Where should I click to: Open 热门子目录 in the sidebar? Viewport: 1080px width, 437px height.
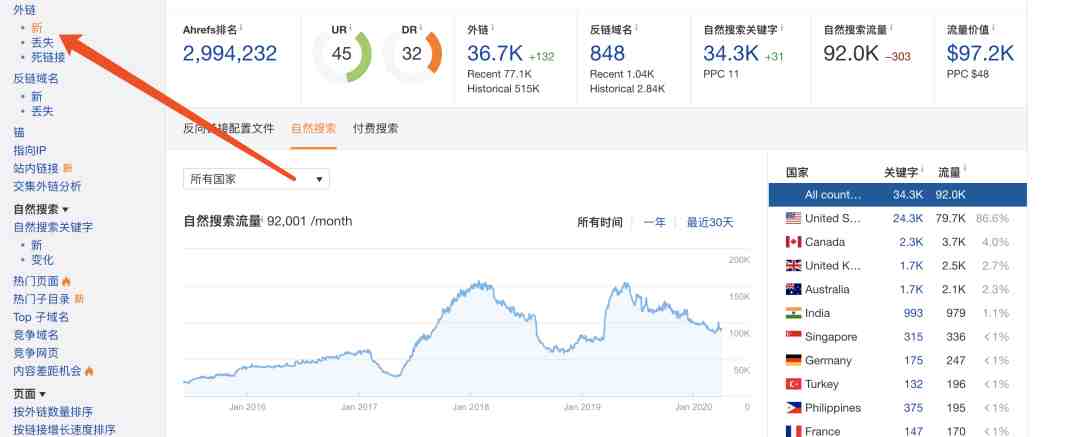[x=41, y=299]
